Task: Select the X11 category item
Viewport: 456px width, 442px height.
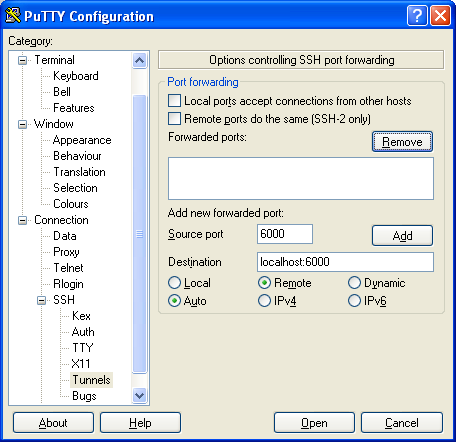Action: (x=81, y=364)
